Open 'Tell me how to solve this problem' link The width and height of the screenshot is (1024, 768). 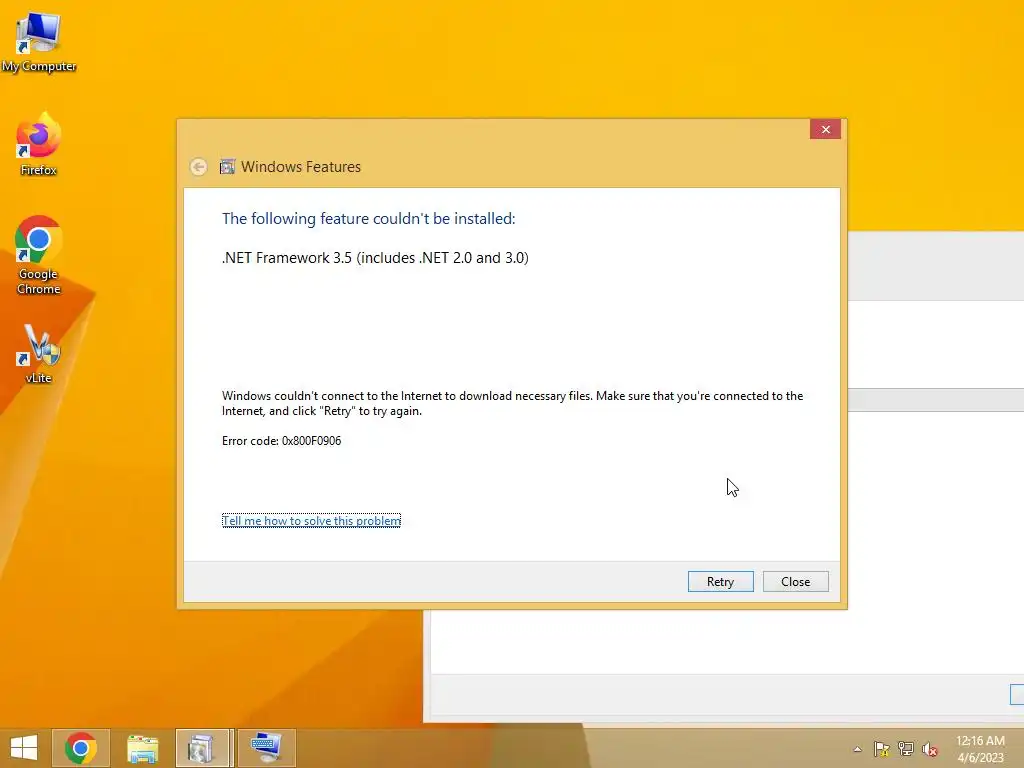click(x=312, y=520)
